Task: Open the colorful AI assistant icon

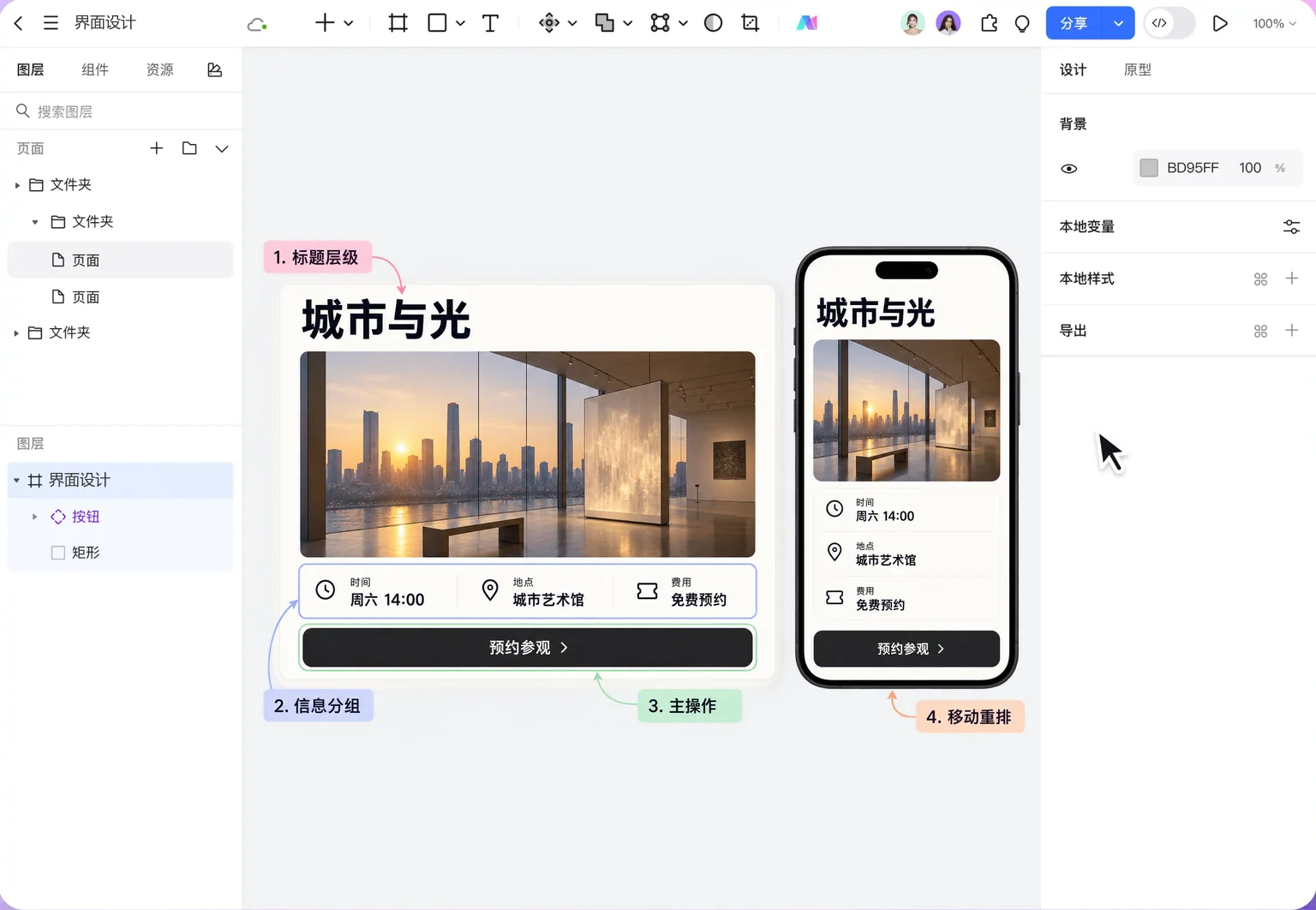Action: [x=806, y=23]
